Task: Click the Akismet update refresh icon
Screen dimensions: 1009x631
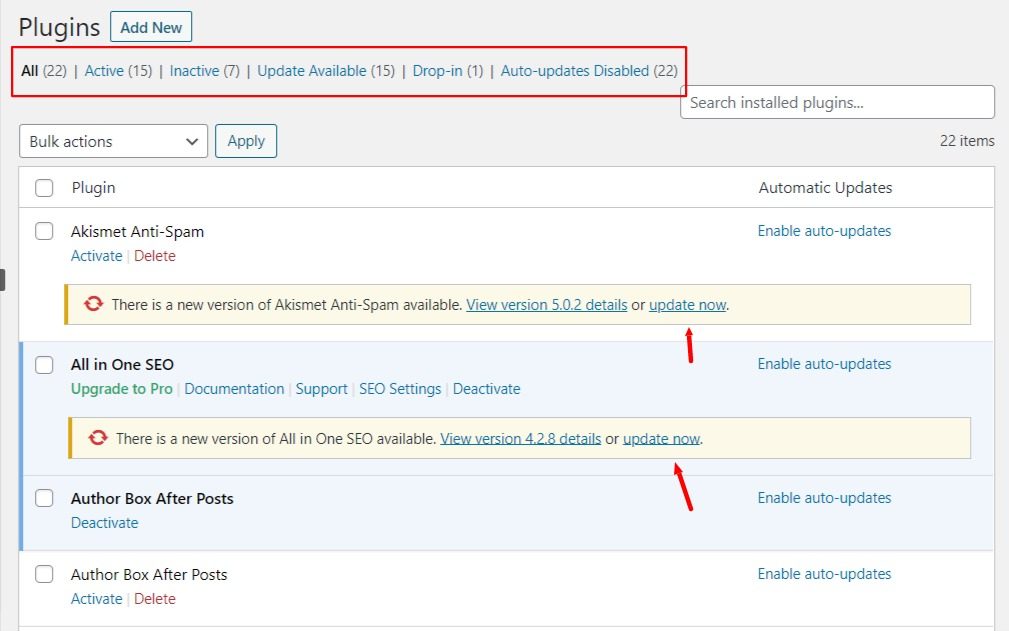Action: point(93,304)
